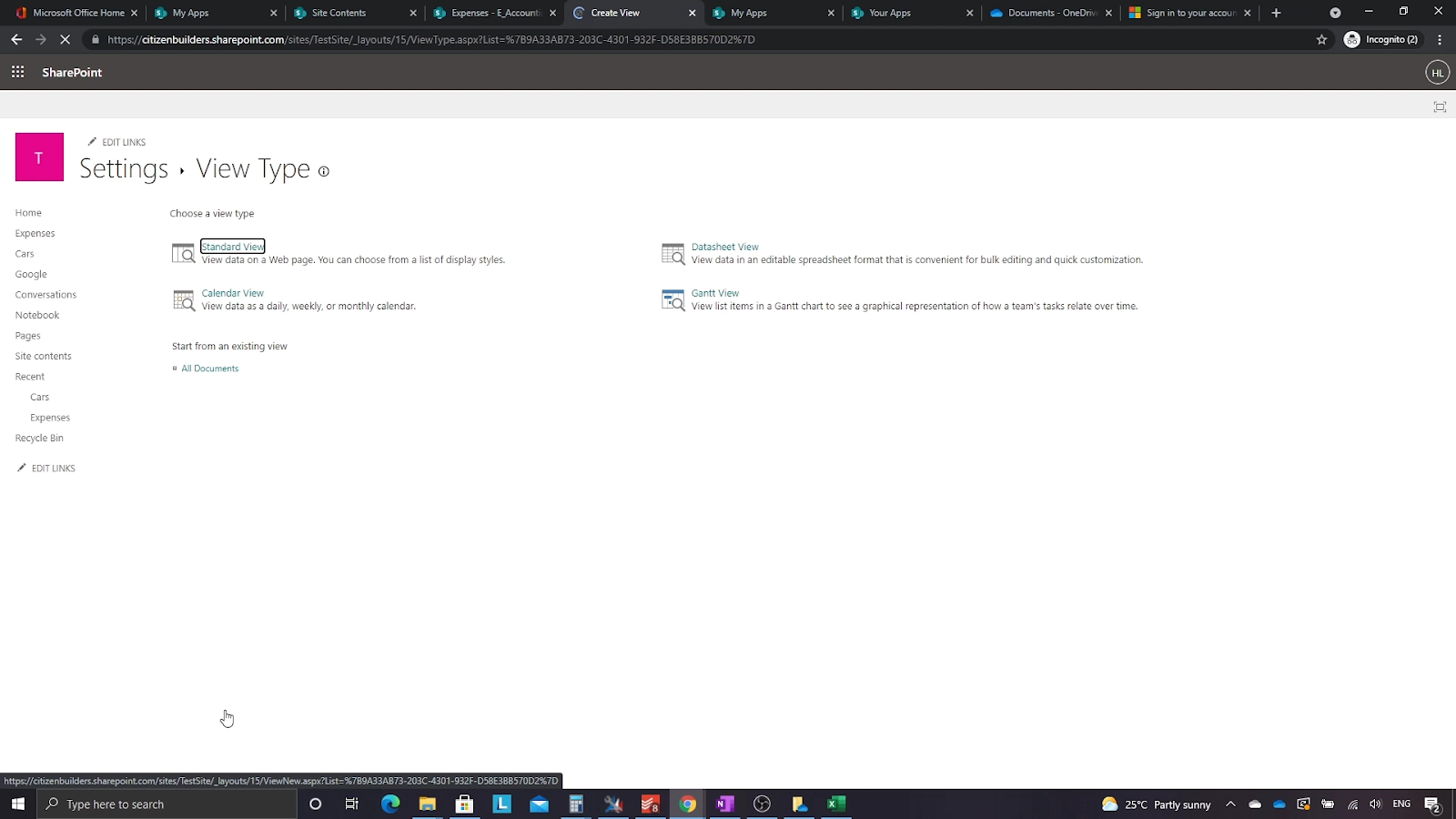The height and width of the screenshot is (819, 1456).
Task: Click the Standard View list icon
Action: coord(184,253)
